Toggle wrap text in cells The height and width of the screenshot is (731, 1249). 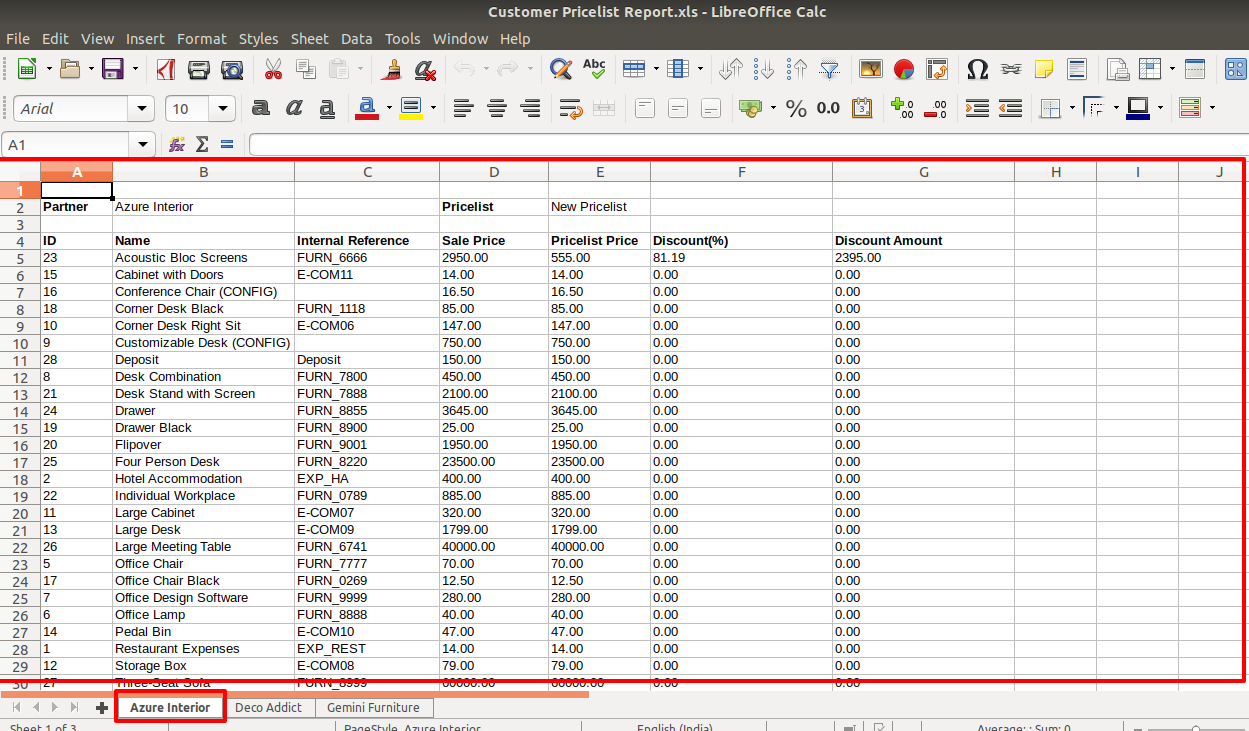tap(571, 108)
